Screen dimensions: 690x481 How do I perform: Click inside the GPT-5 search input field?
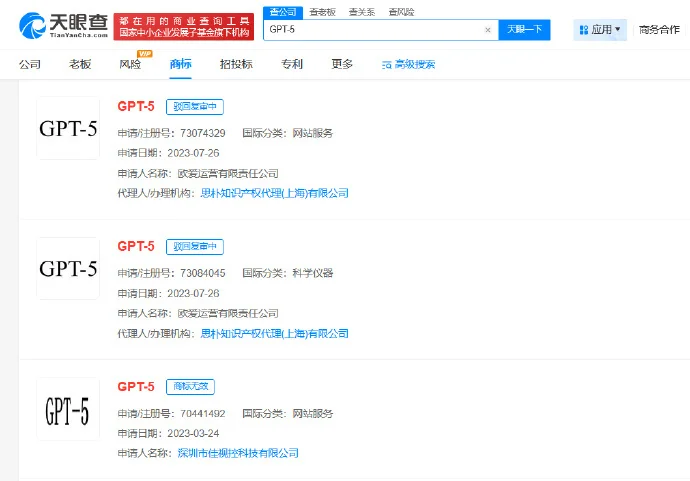pyautogui.click(x=370, y=30)
